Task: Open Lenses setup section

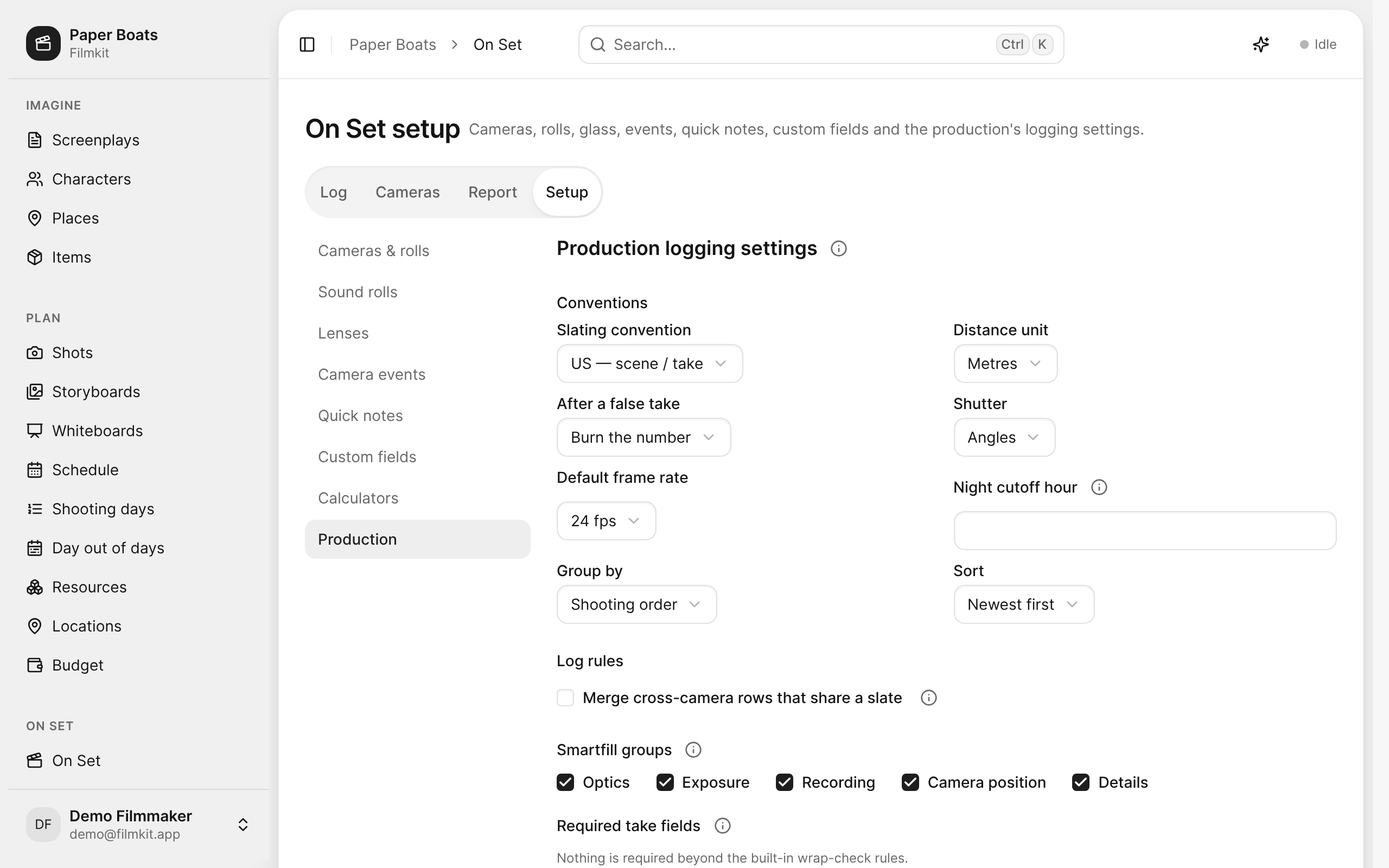Action: pyautogui.click(x=417, y=334)
